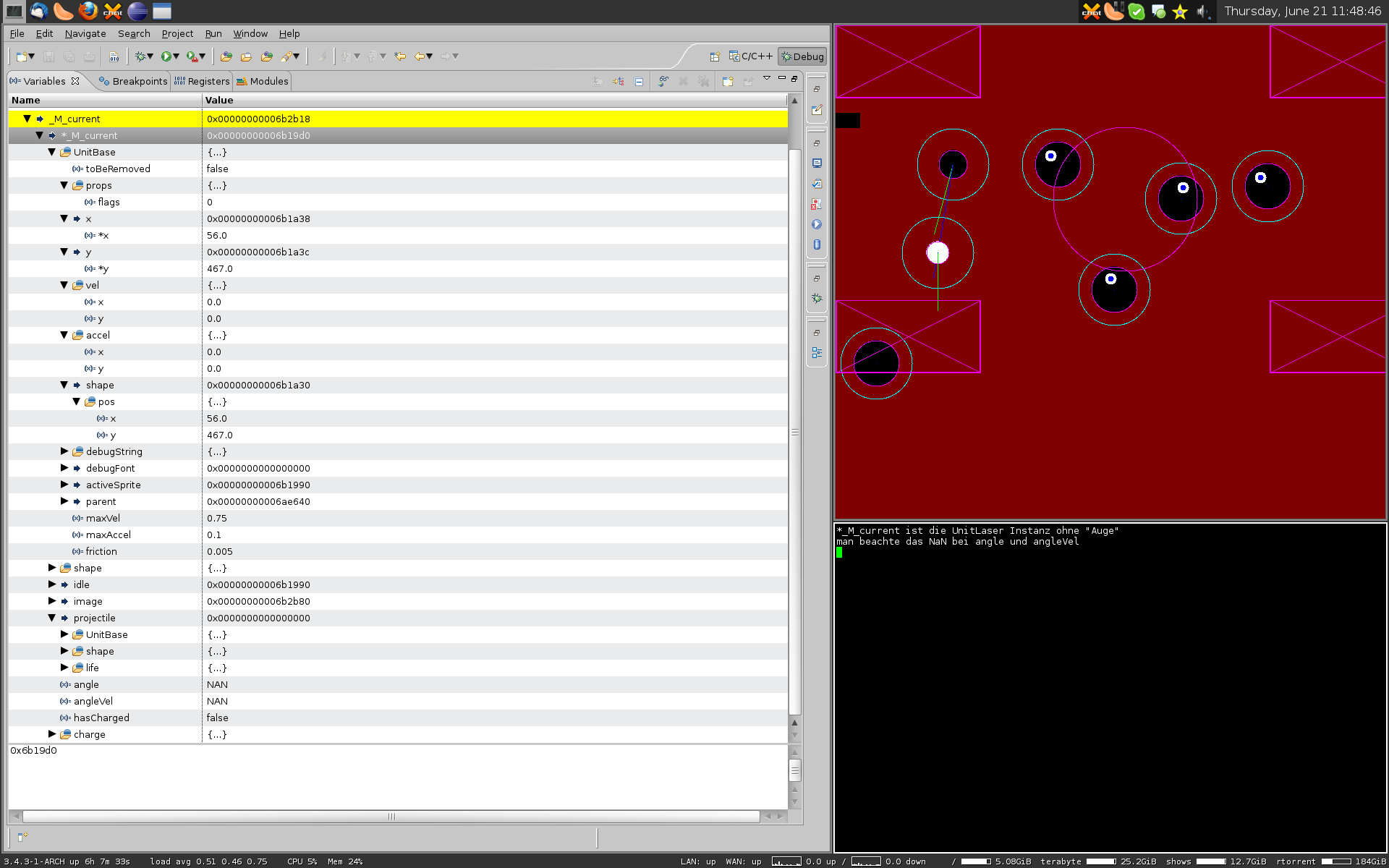Close the Variables tab
Screen dimensions: 1389x868
75,81
